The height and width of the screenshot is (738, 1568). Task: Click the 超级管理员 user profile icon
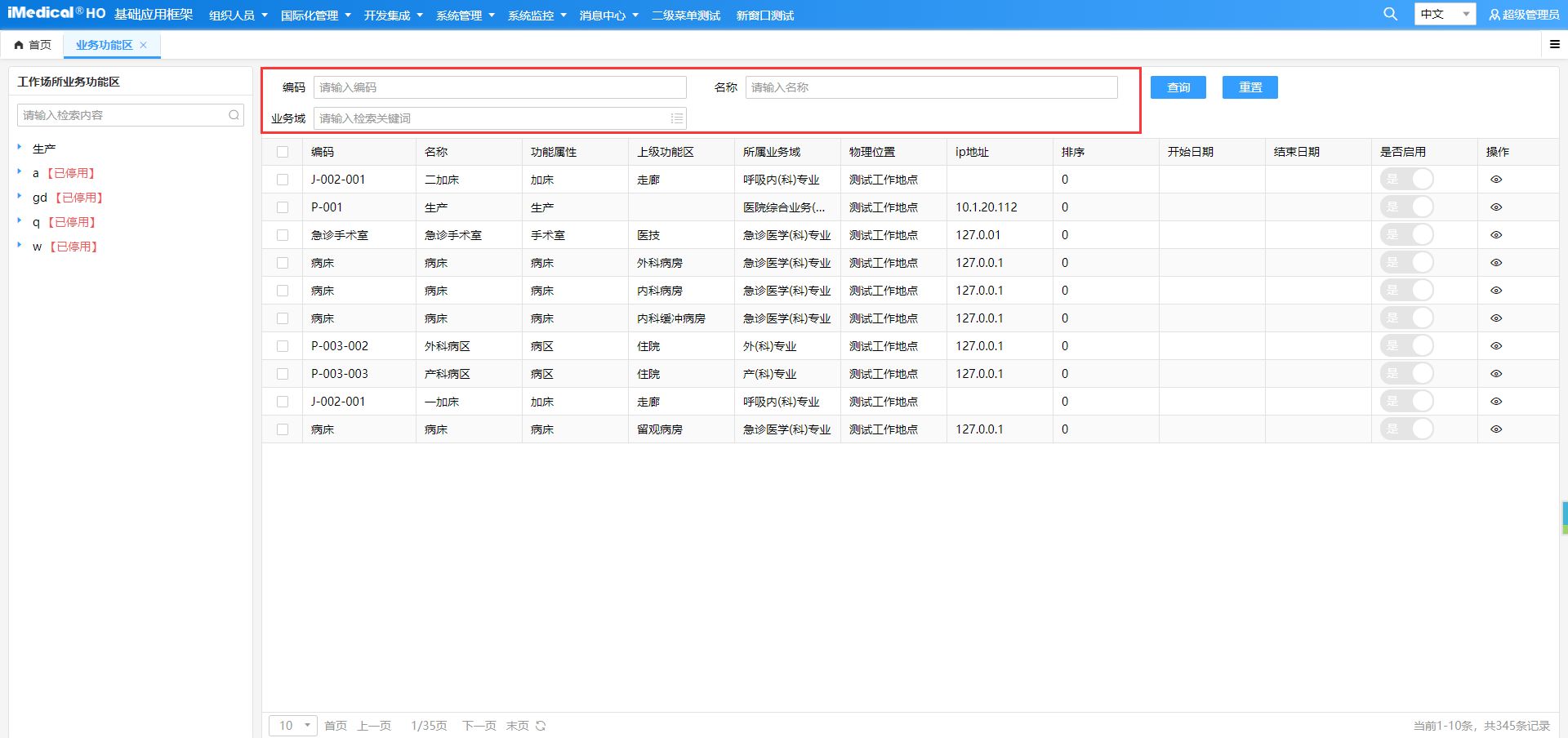click(x=1493, y=14)
